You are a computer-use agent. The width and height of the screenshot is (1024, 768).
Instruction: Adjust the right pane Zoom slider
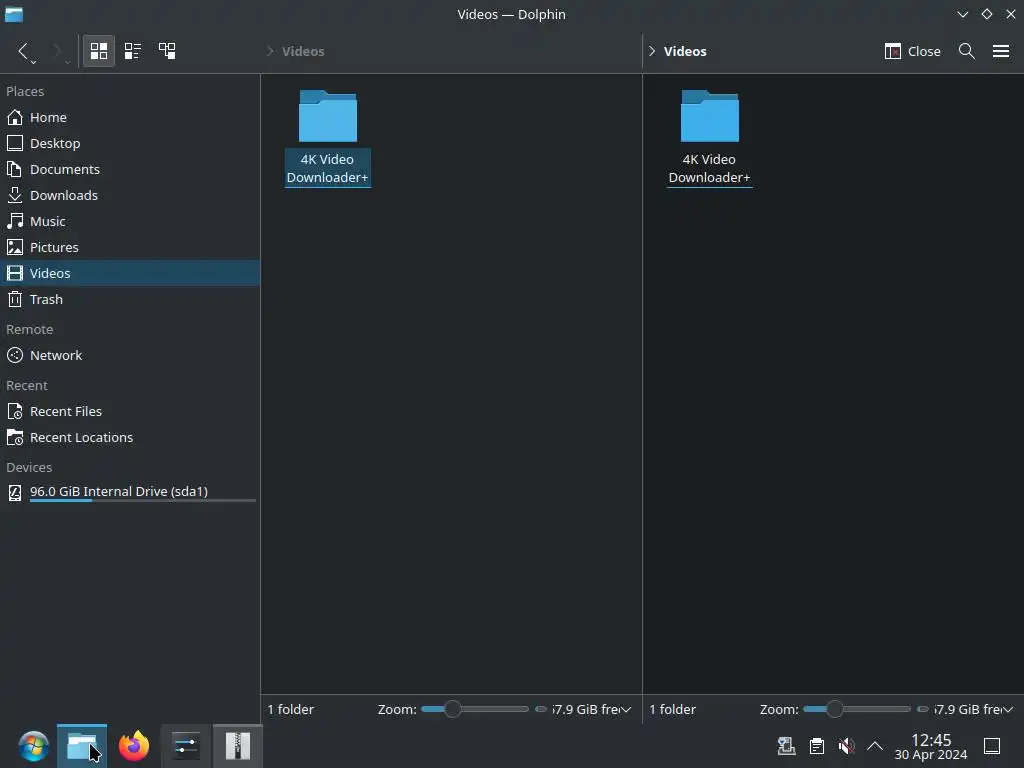coord(857,709)
